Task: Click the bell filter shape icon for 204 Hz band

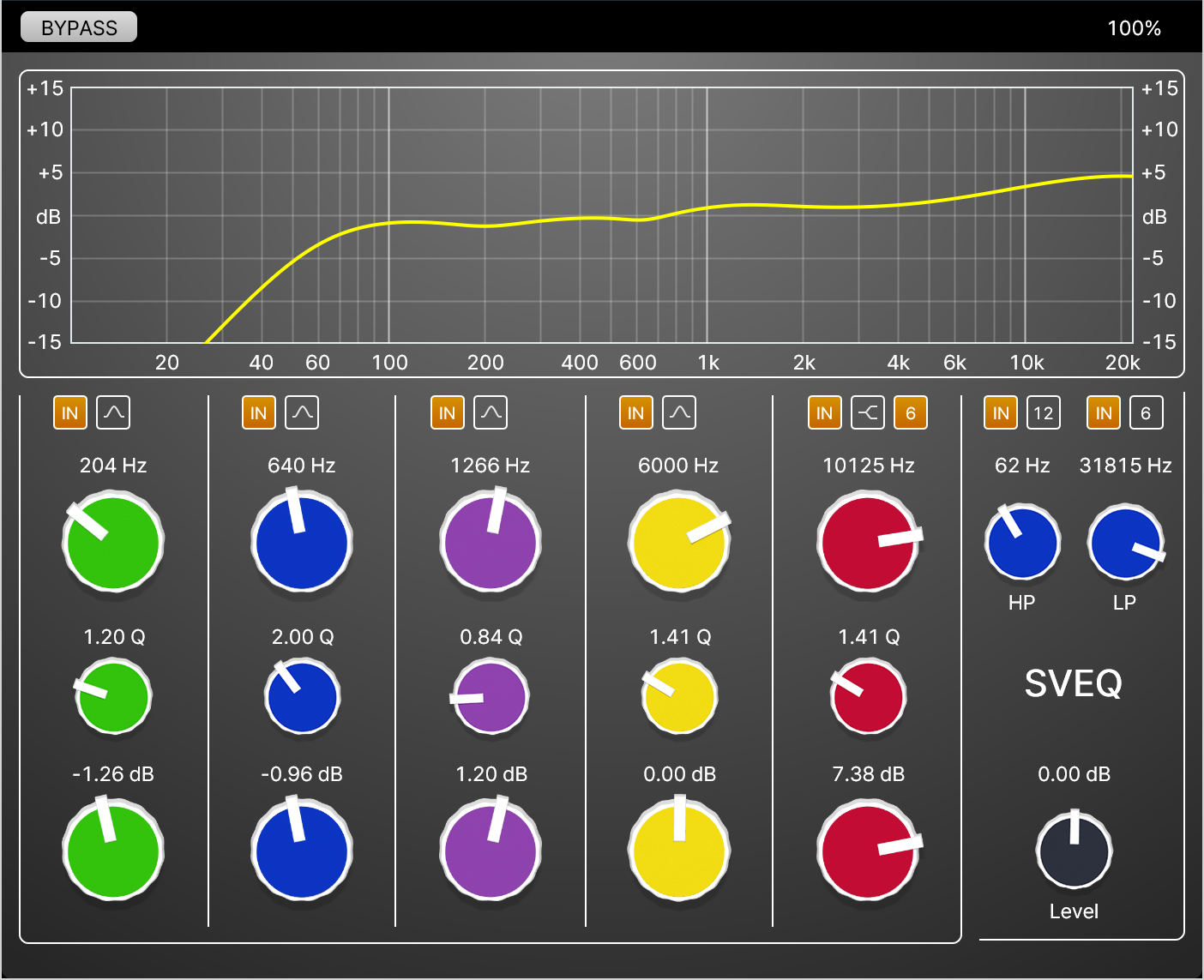Action: point(113,412)
